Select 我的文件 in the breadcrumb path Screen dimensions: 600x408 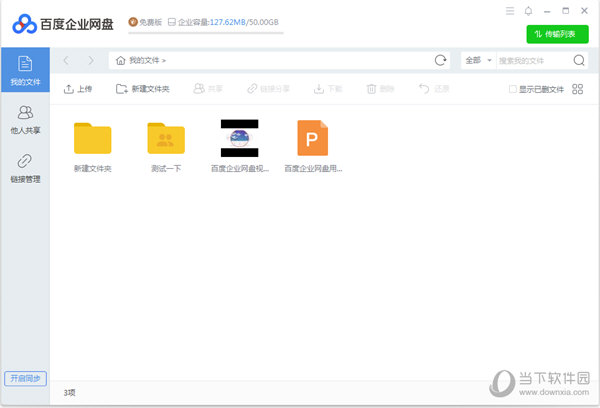tap(144, 60)
